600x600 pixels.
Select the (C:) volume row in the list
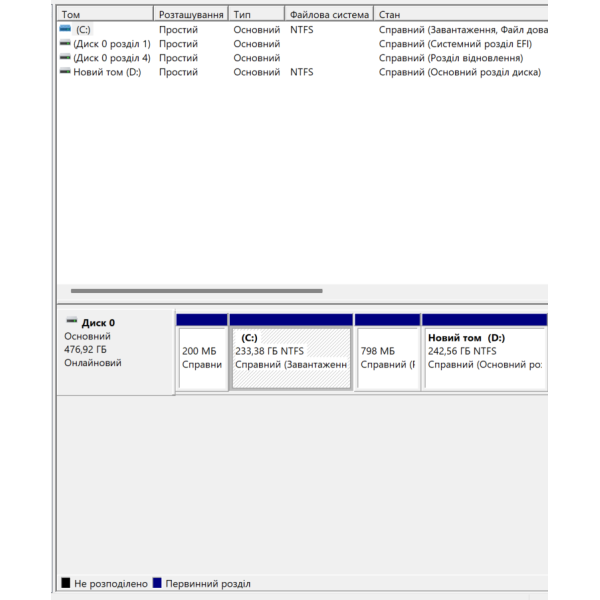(302, 29)
